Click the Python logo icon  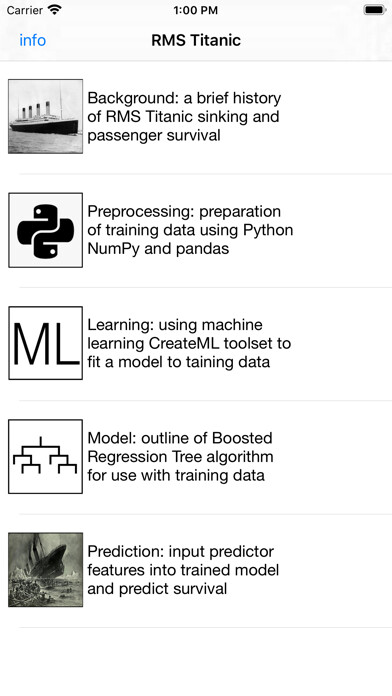[x=45, y=230]
